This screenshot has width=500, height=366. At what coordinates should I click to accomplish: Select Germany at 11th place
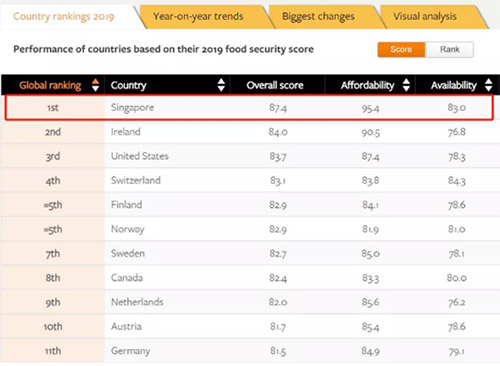pos(130,351)
